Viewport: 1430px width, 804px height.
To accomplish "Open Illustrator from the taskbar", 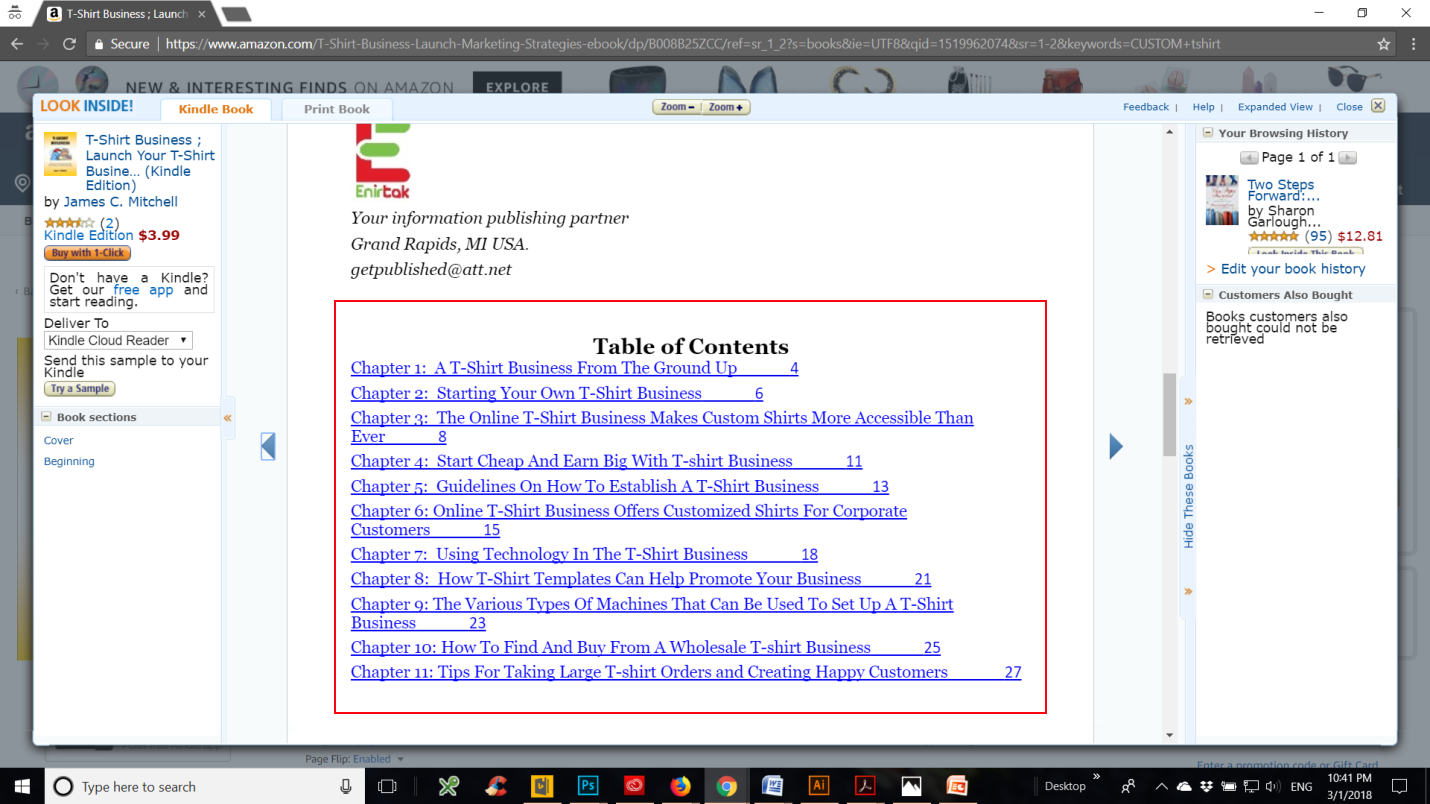I will (819, 787).
